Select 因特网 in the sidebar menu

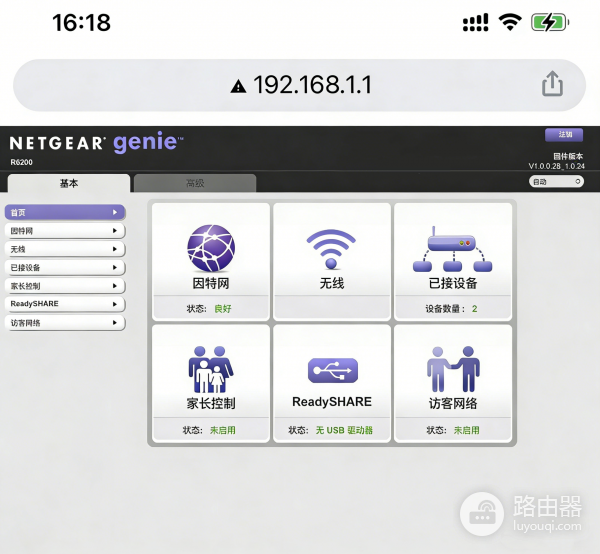point(65,231)
